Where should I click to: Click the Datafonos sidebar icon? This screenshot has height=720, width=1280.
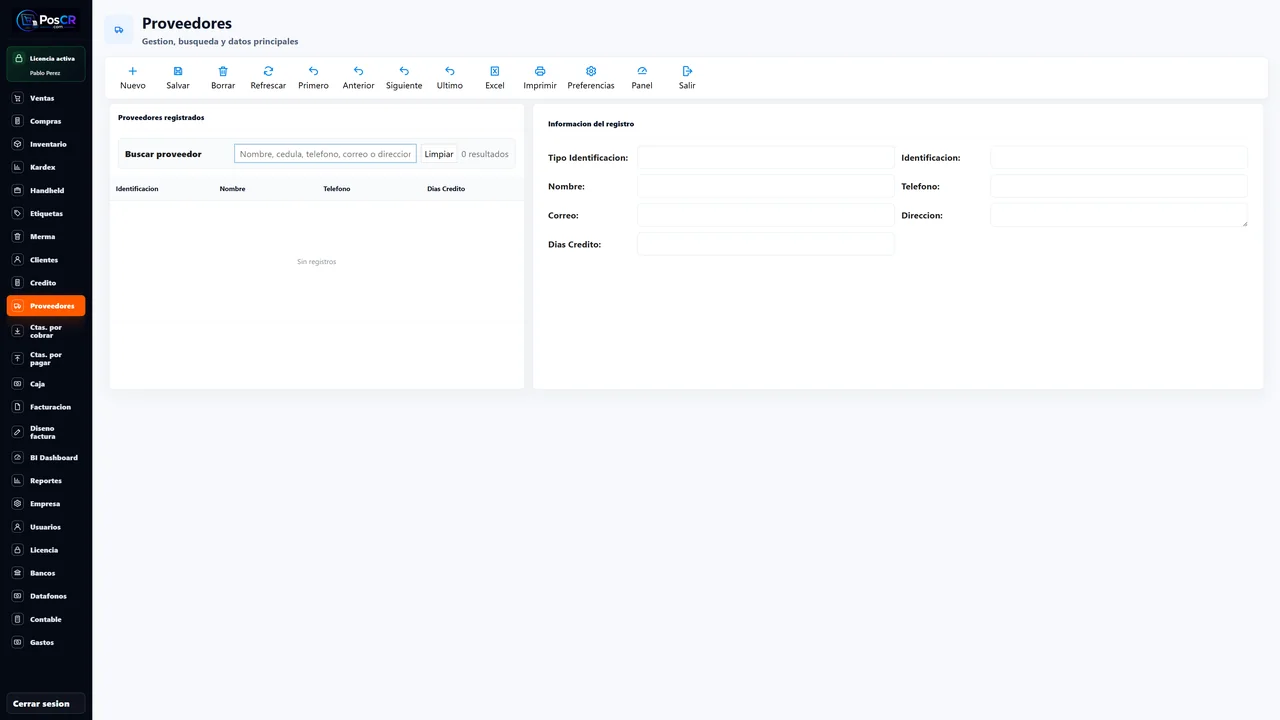[18, 596]
